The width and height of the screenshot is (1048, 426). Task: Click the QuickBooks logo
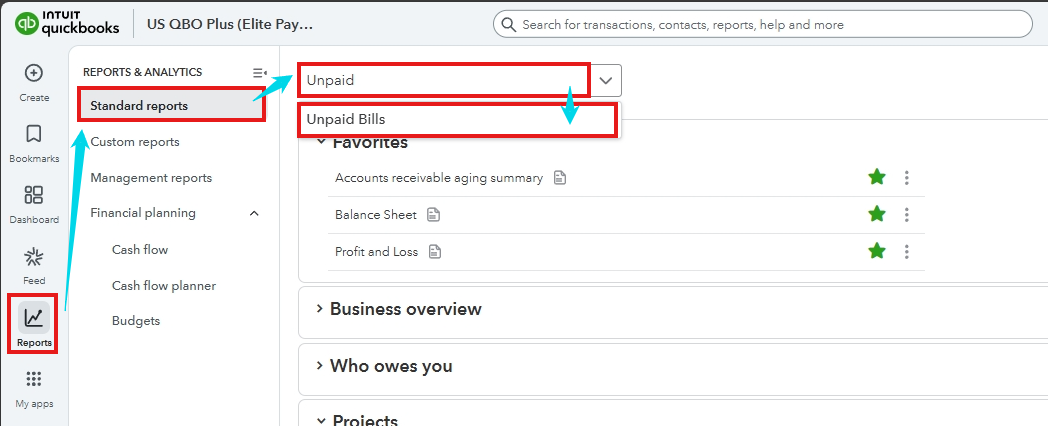pos(67,23)
